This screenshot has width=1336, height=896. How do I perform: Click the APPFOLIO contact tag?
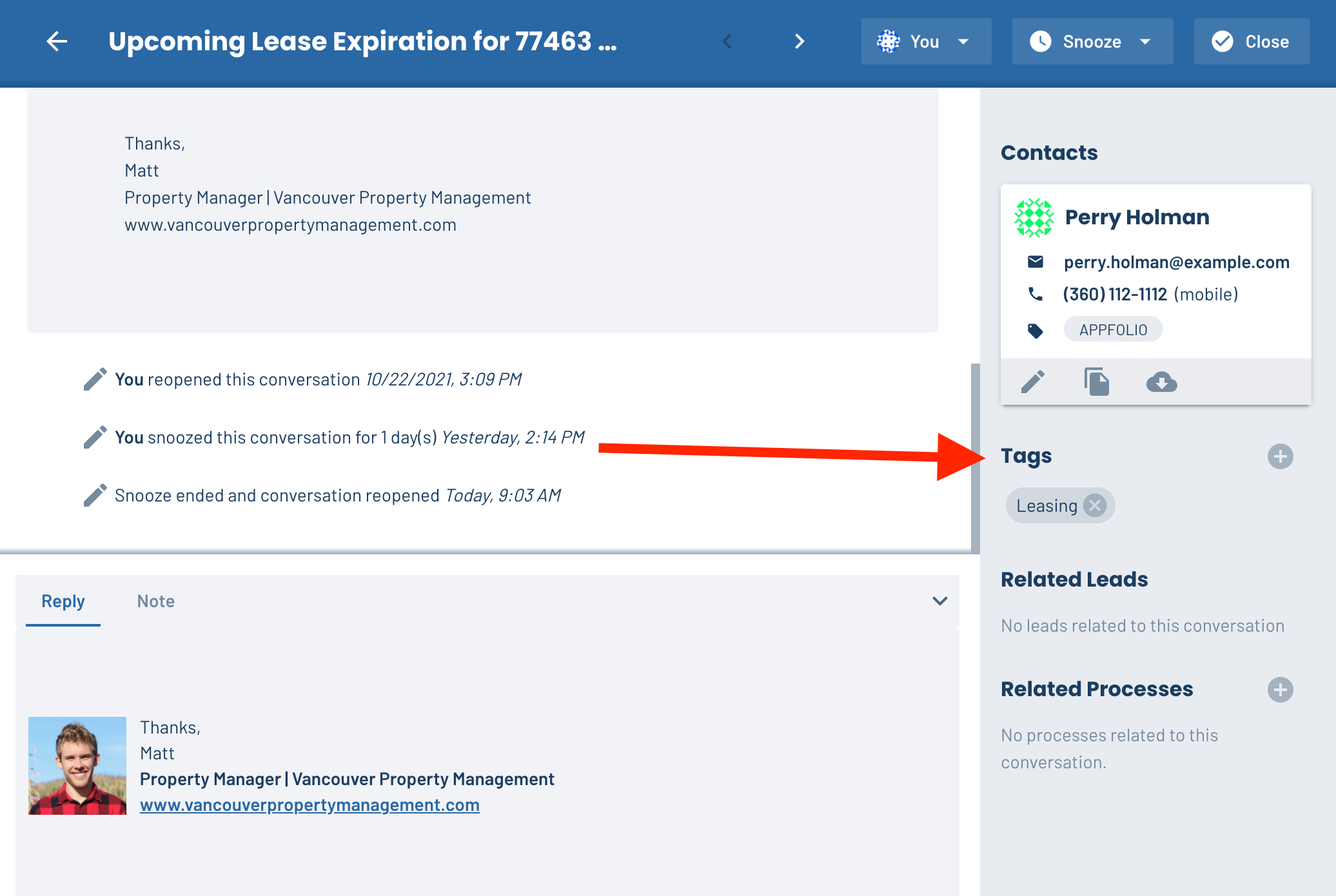(x=1114, y=329)
